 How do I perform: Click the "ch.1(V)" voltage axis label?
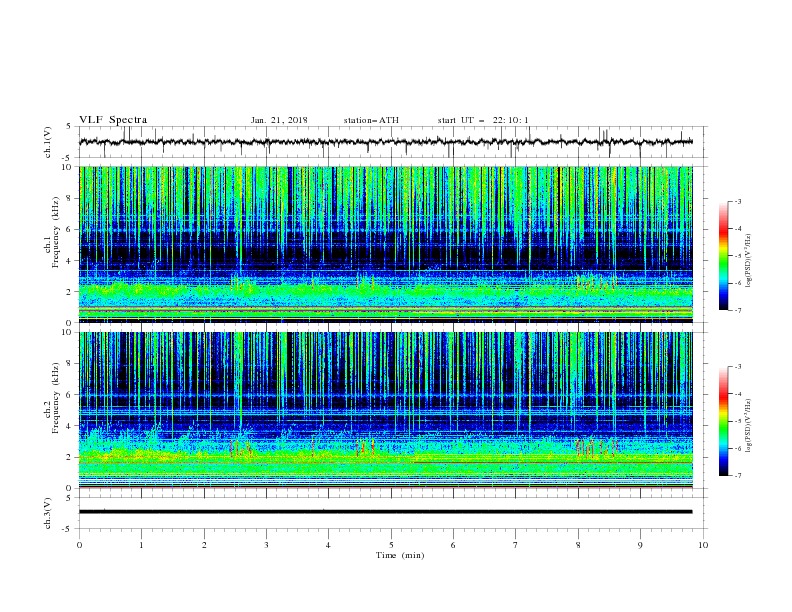[48, 142]
